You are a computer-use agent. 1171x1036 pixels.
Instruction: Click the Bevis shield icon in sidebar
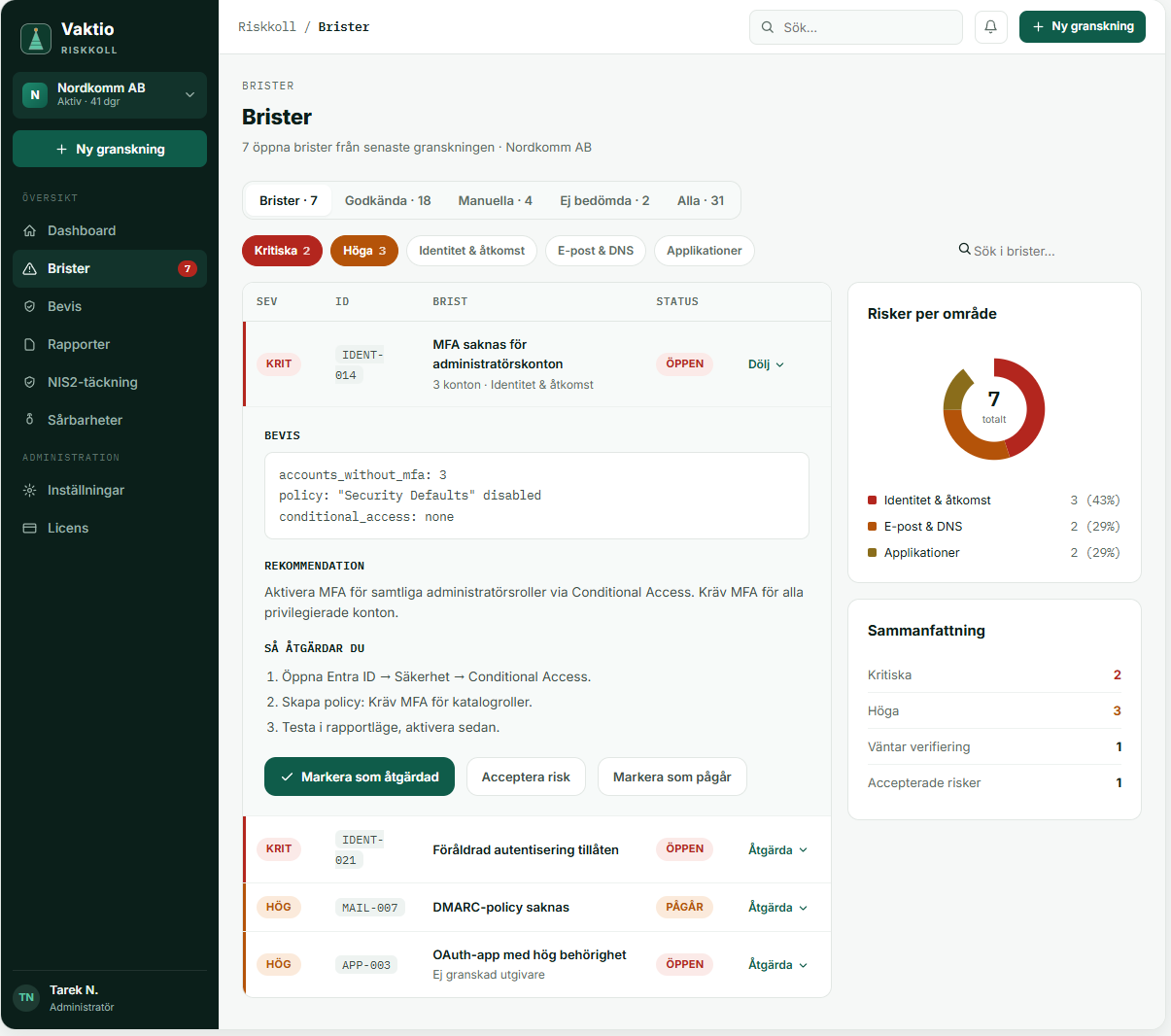[x=29, y=306]
